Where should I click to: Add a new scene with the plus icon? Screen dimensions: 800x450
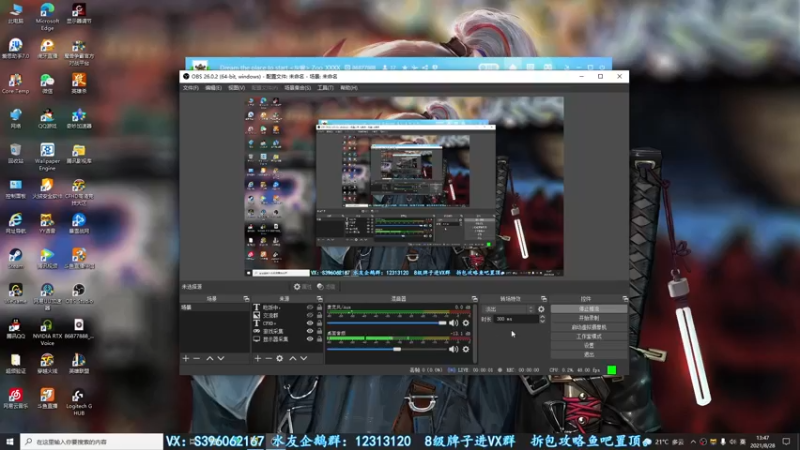(186, 359)
